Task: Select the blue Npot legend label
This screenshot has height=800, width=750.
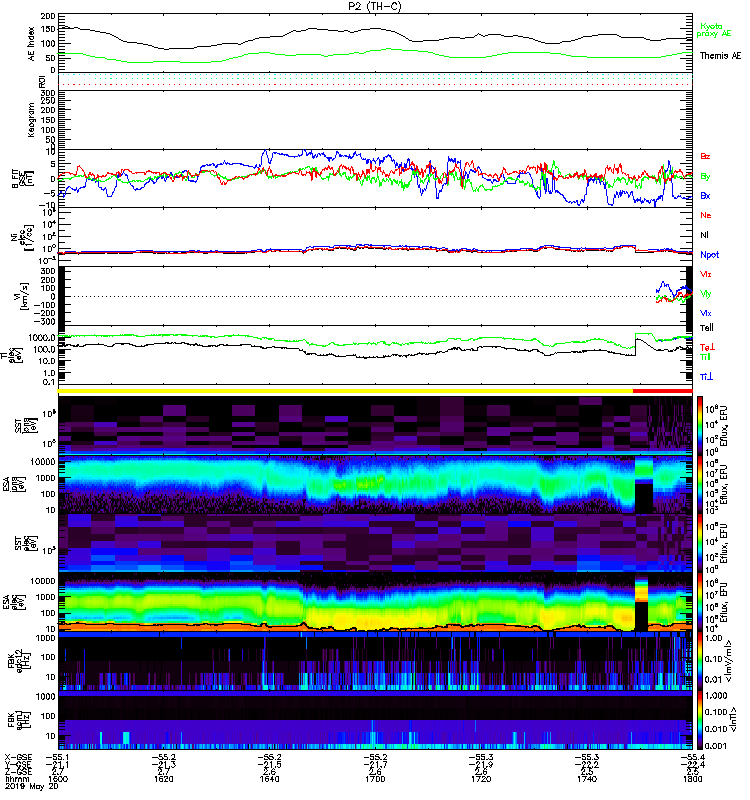Action: tap(710, 255)
